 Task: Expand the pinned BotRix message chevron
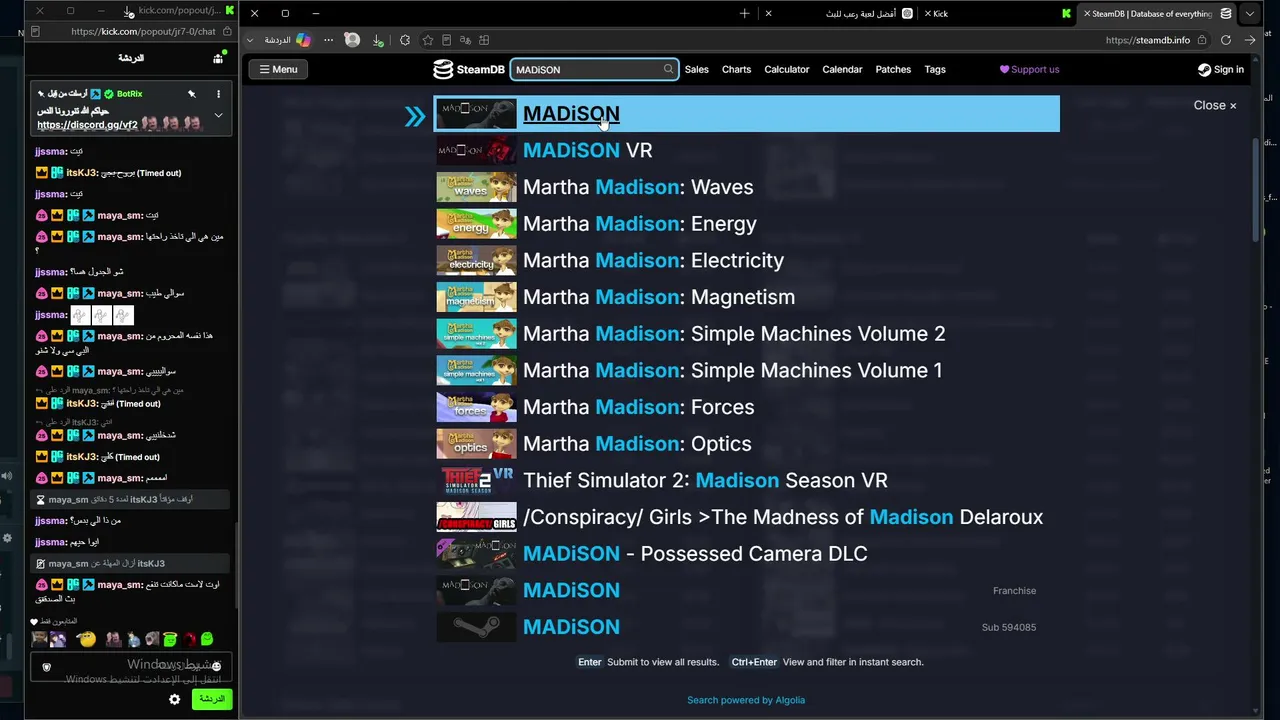(x=218, y=116)
